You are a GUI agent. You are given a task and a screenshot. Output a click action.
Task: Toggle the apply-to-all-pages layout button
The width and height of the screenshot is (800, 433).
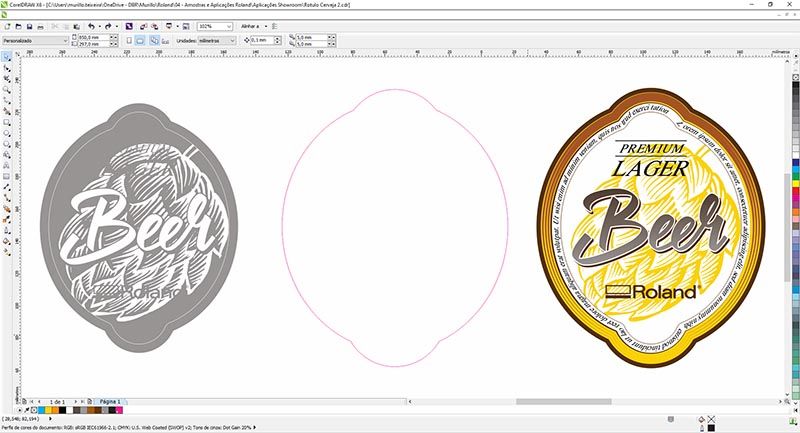(x=154, y=40)
